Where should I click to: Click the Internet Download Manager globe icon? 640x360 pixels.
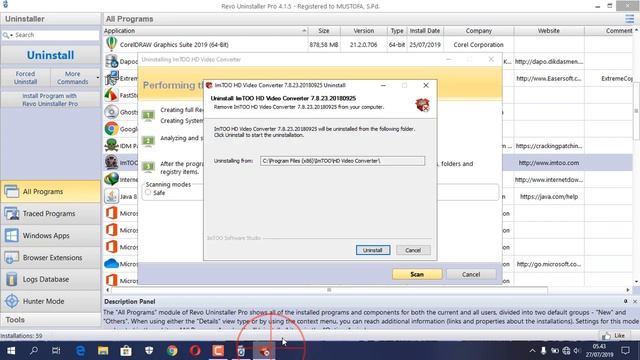111,179
